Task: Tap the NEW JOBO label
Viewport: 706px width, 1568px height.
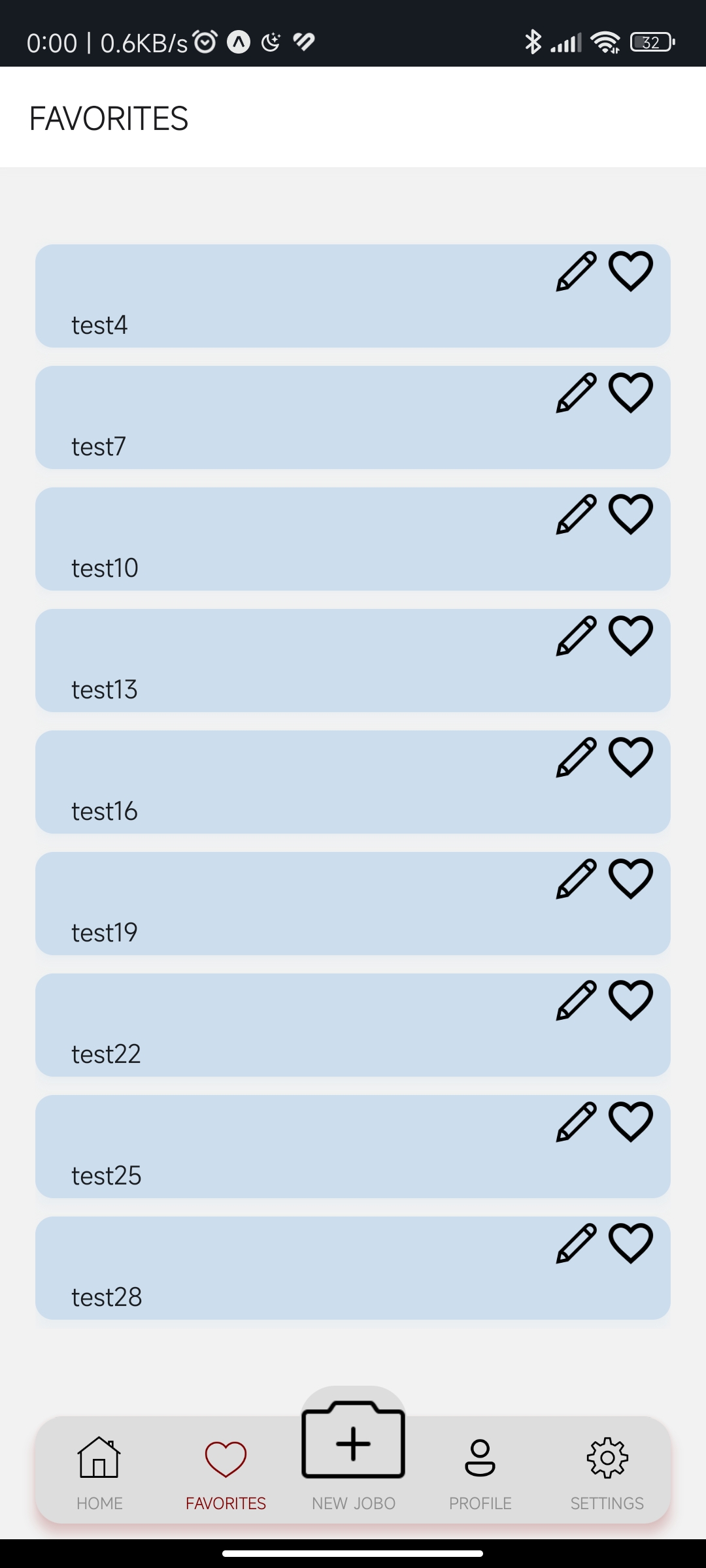Action: pyautogui.click(x=353, y=1503)
